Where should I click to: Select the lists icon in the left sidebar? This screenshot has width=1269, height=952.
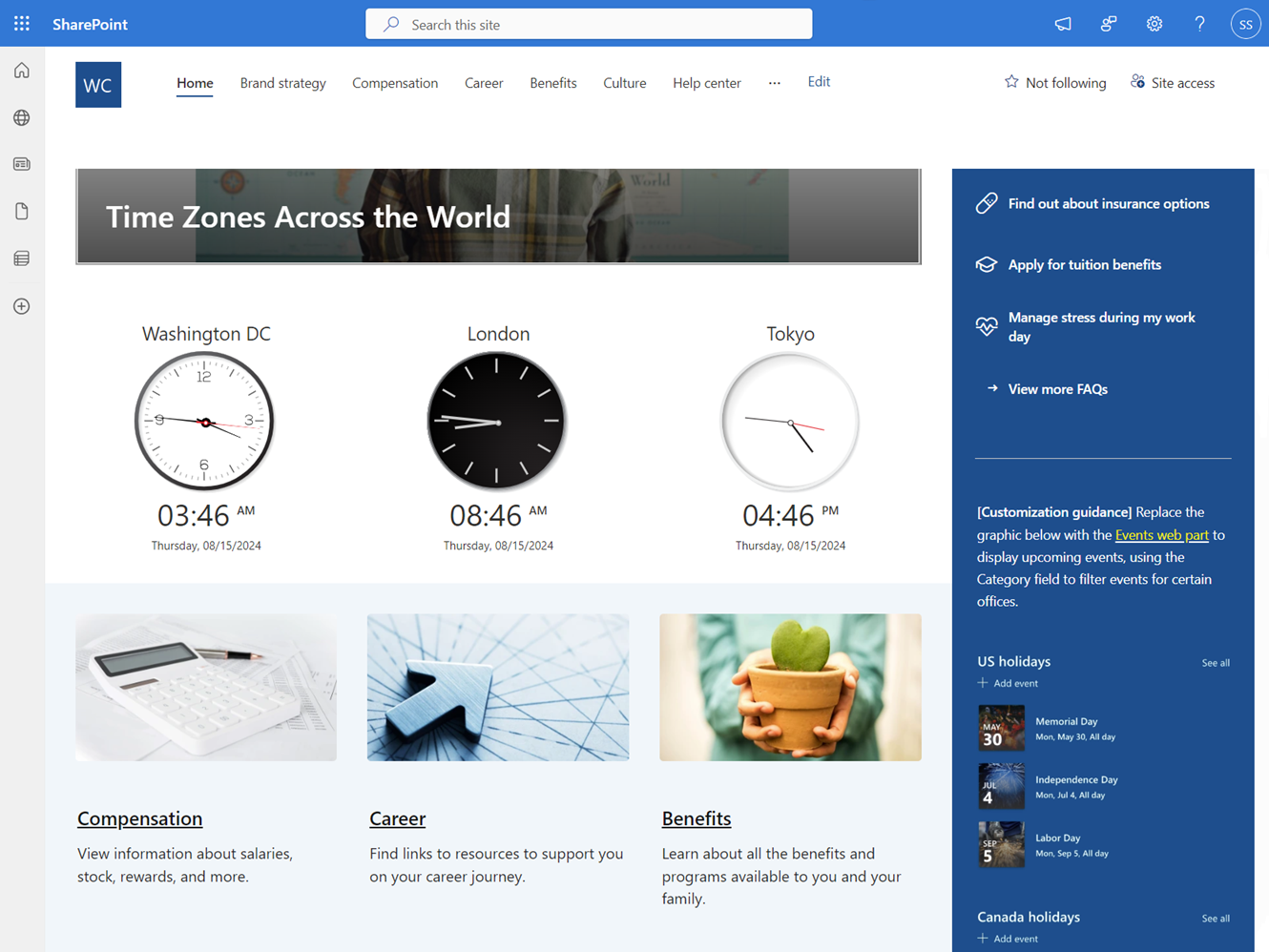(x=21, y=258)
